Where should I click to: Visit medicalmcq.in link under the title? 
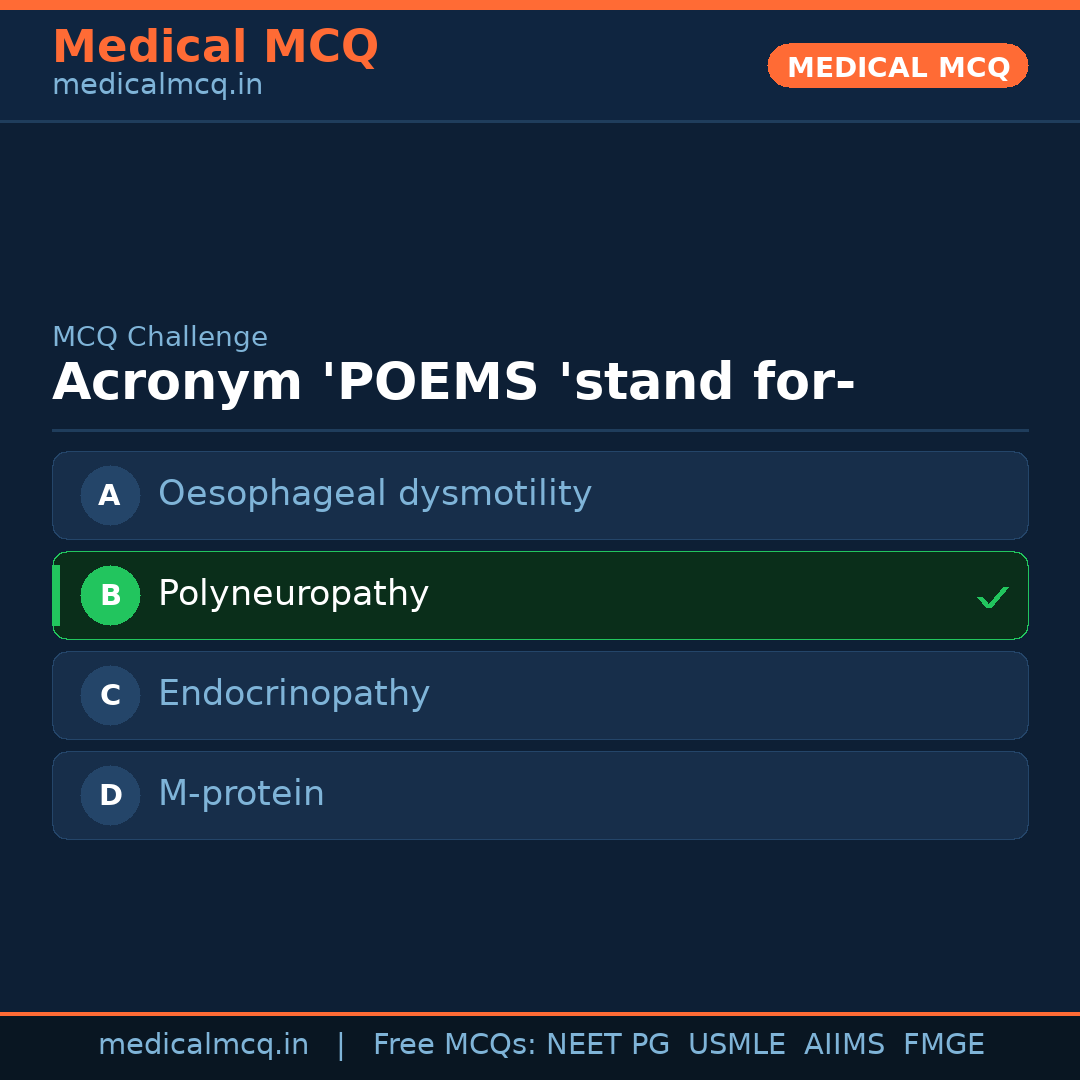coord(157,86)
